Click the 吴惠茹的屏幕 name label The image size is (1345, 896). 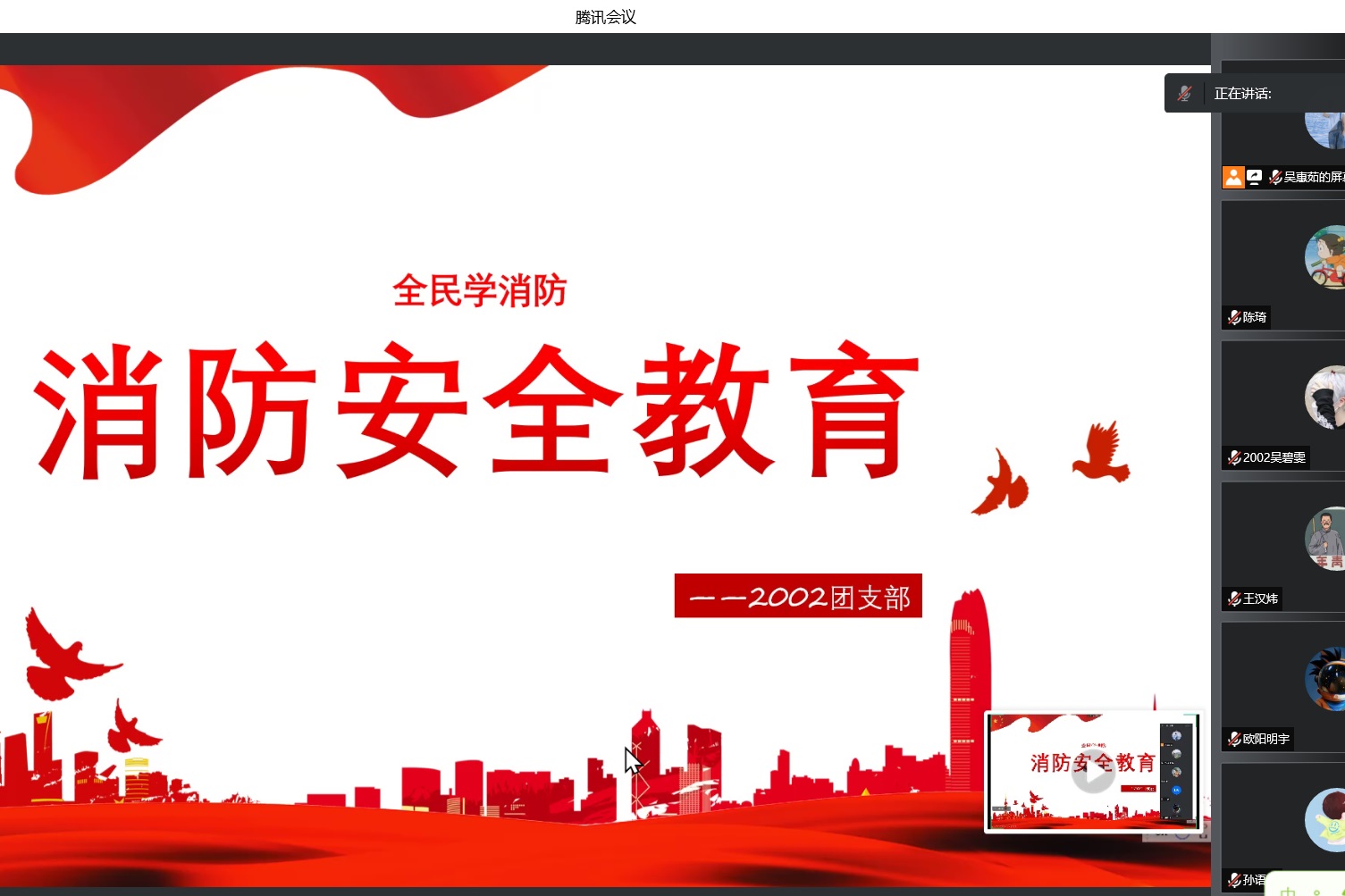click(1314, 177)
